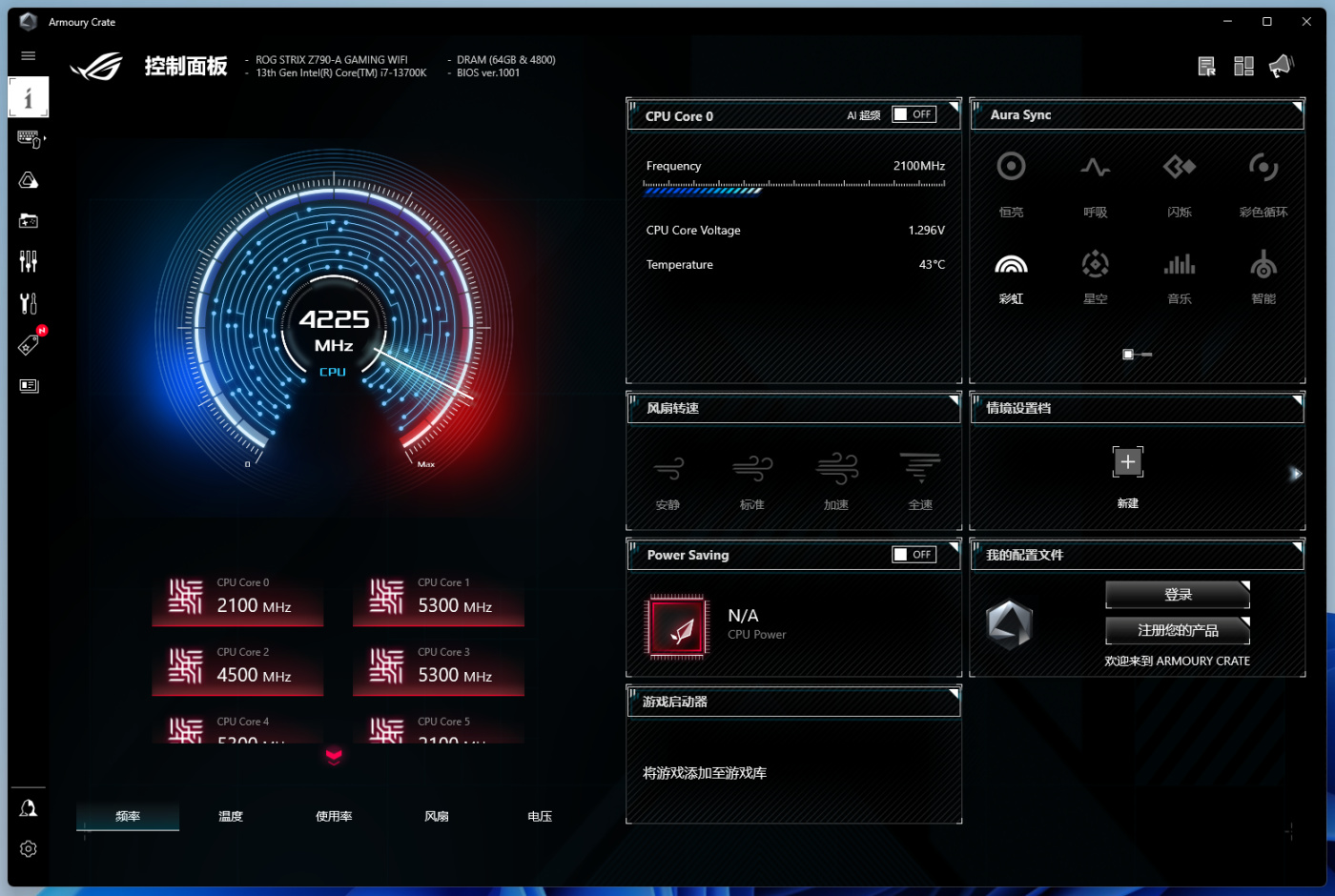Viewport: 1335px width, 896px height.
Task: Click the Aura Sync page indicator slider
Action: tap(1138, 355)
